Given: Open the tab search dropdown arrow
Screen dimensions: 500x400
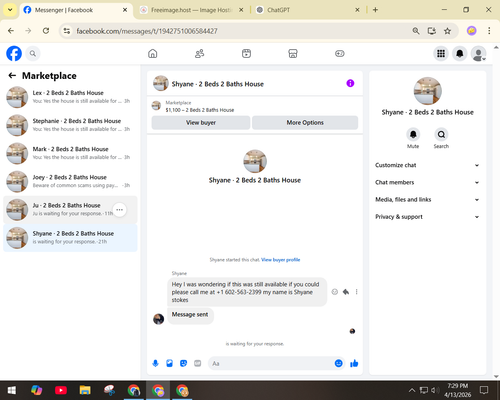Looking at the screenshot, I should (x=10, y=10).
